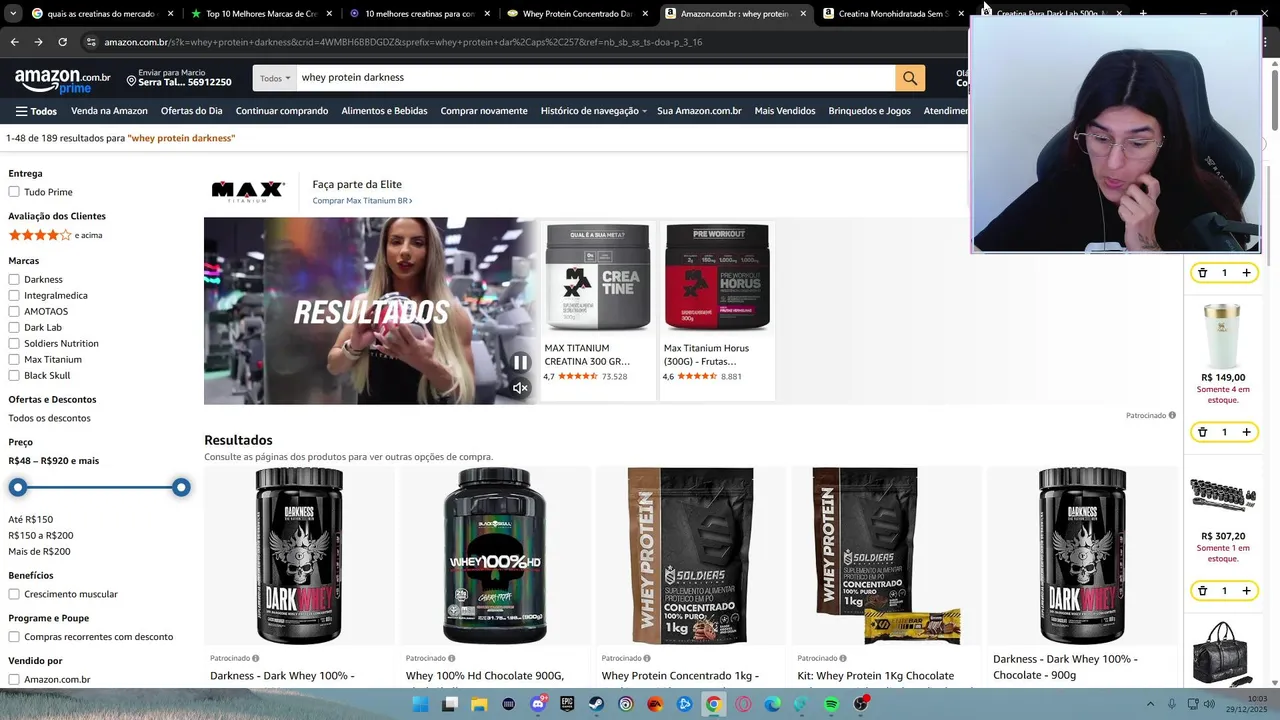
Task: Open Mais Vendidos nav item
Action: coord(785,111)
